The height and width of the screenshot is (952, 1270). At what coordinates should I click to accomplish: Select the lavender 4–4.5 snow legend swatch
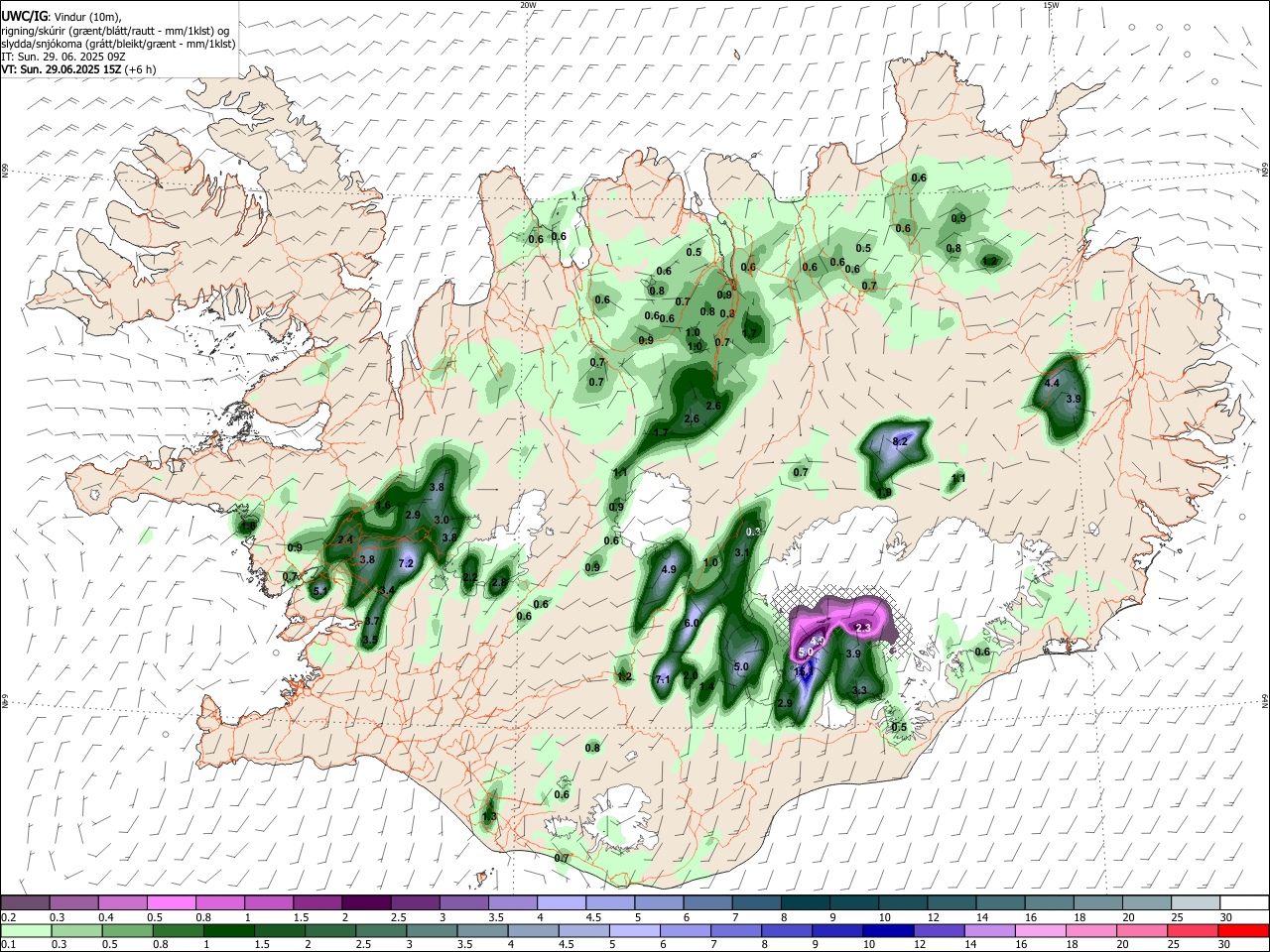tap(562, 903)
